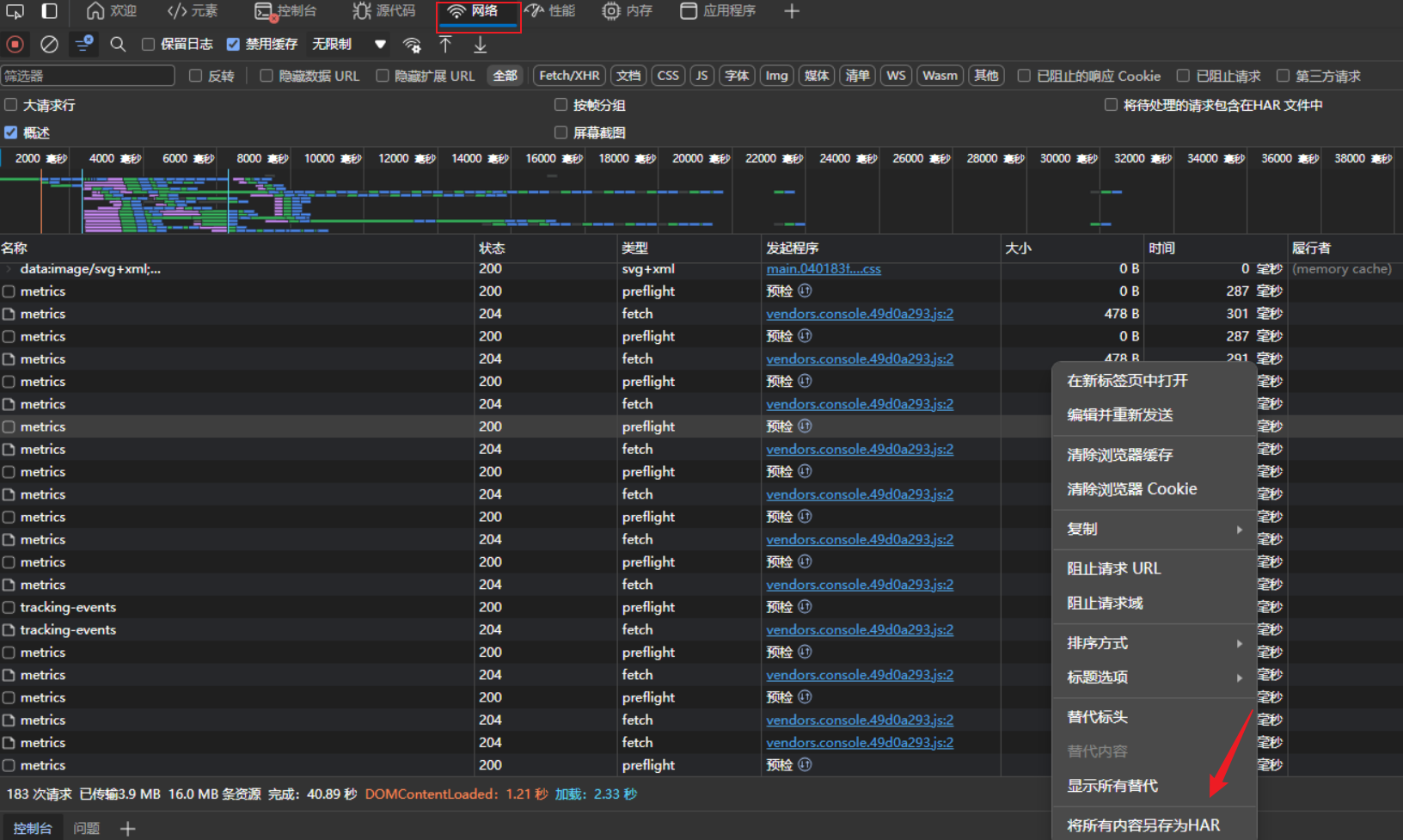The height and width of the screenshot is (840, 1403).
Task: Open the network search magnifier
Action: point(119,44)
